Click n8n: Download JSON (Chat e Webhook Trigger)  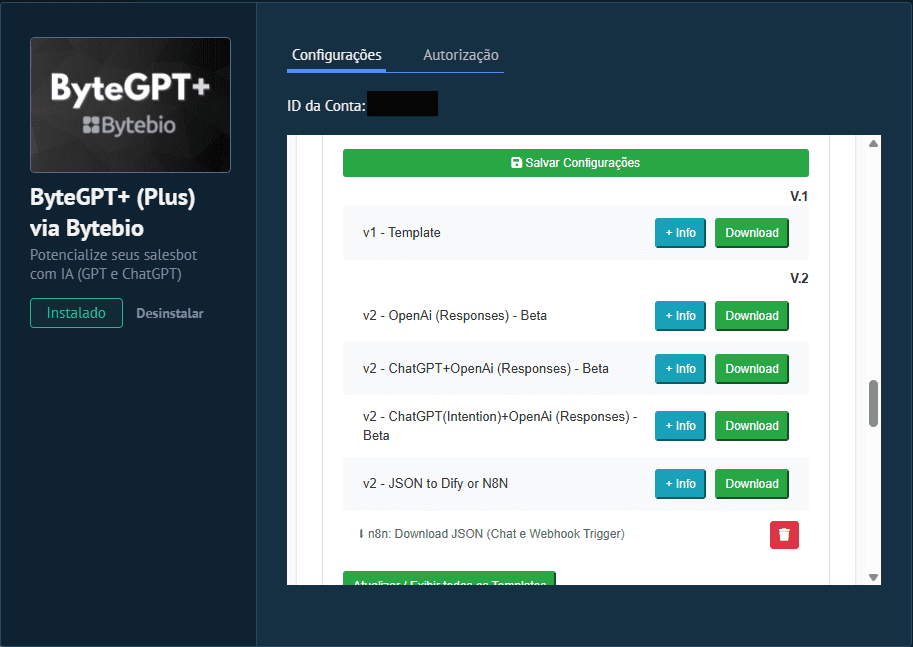491,534
